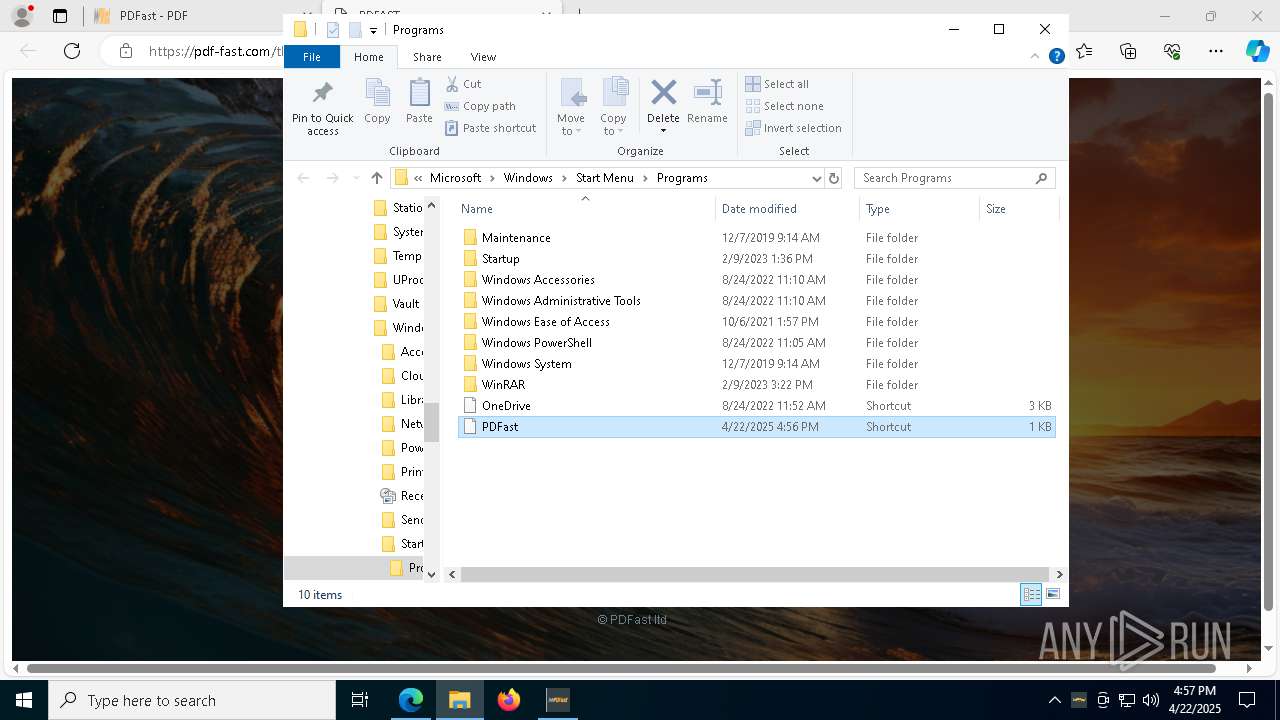Open Customize Quick Access Toolbar dropdown
Viewport: 1280px width, 720px height.
pyautogui.click(x=373, y=31)
